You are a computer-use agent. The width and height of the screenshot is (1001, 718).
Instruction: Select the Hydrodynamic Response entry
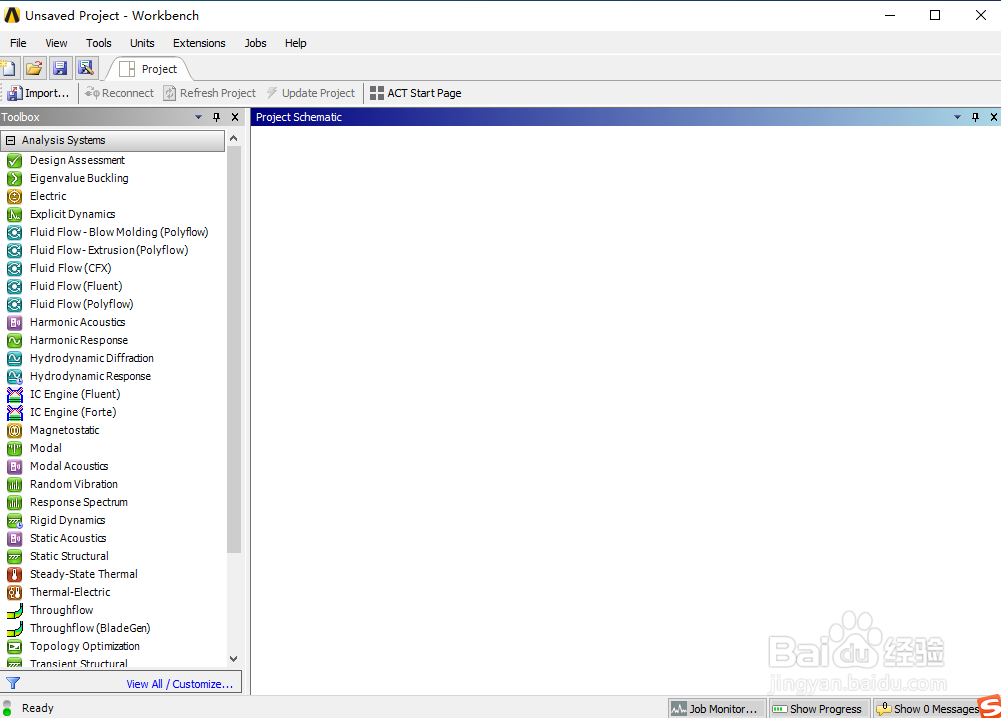click(90, 377)
